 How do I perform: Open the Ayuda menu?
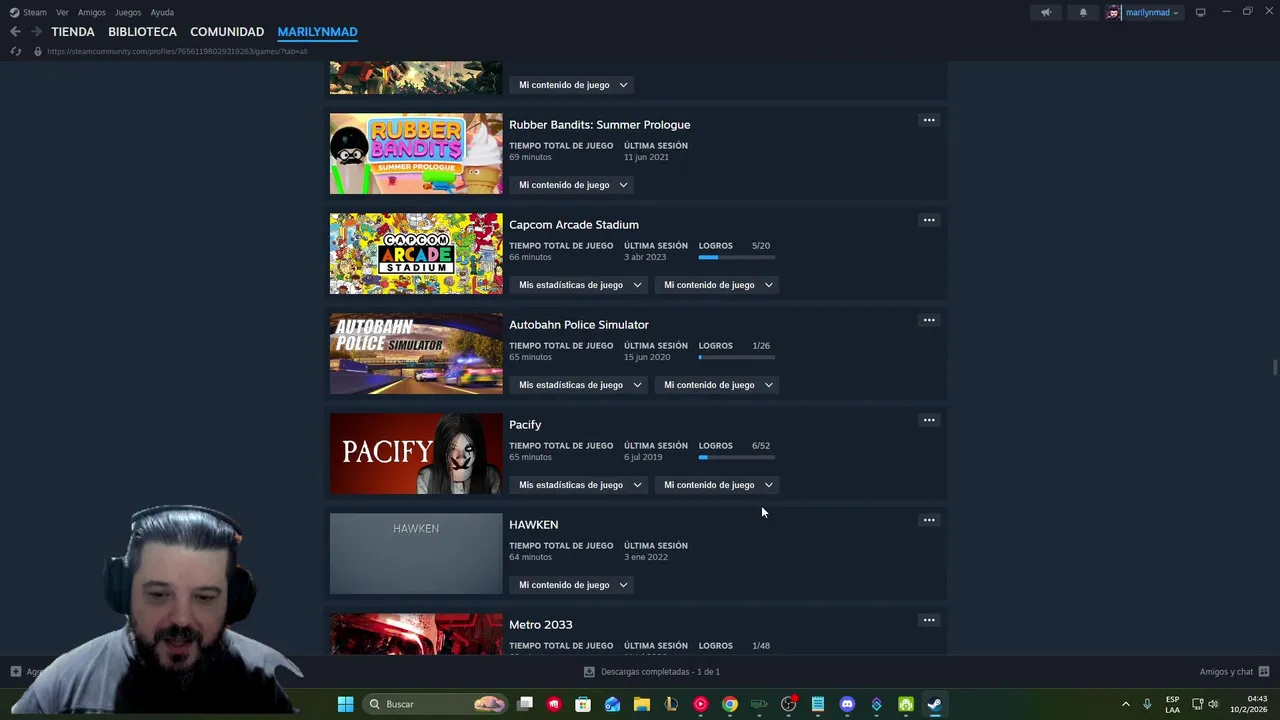click(162, 12)
